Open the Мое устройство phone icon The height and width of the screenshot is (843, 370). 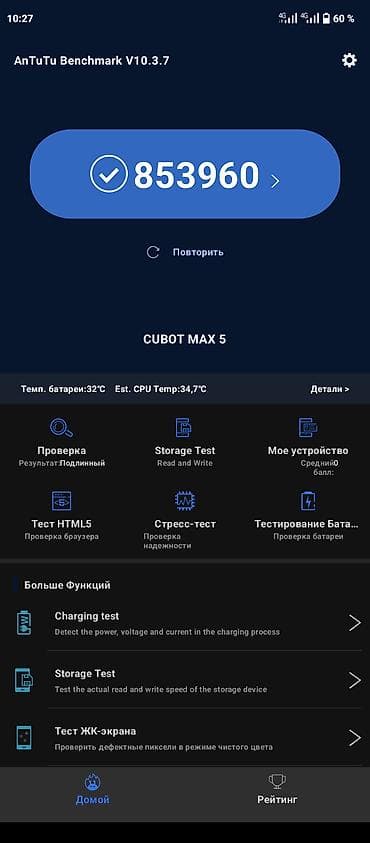tap(308, 428)
